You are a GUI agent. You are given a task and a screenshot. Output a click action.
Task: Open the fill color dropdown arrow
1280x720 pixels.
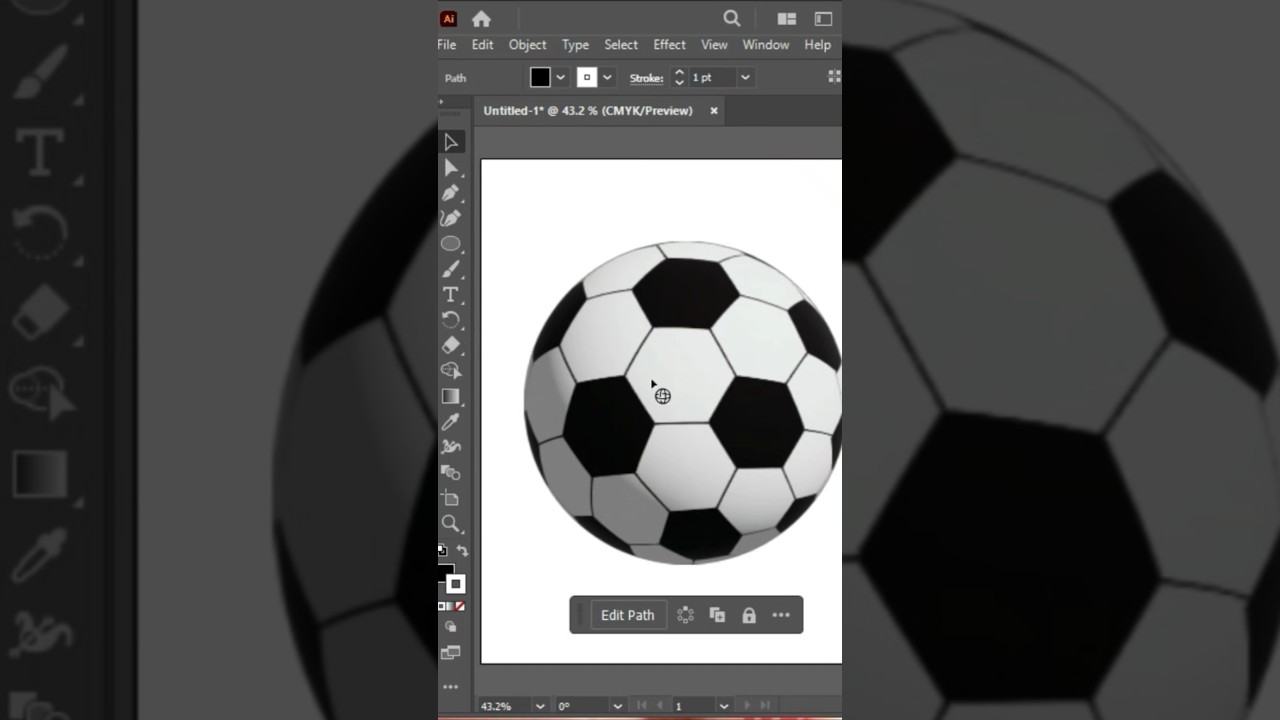560,77
